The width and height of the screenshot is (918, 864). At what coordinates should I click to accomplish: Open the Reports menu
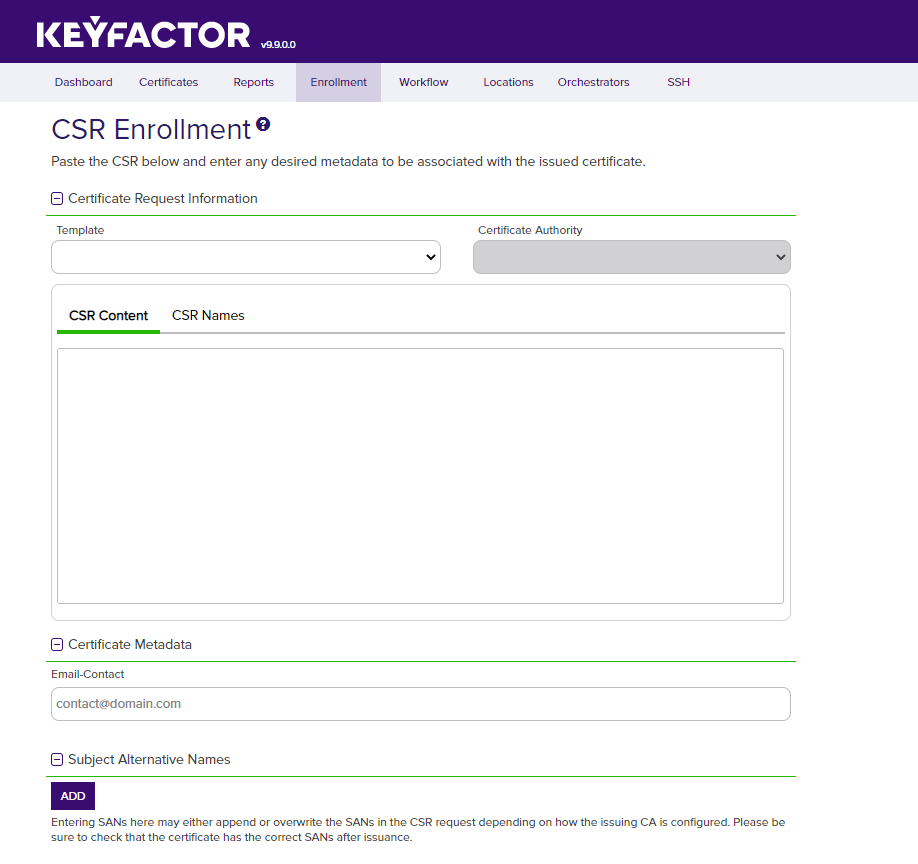[253, 82]
